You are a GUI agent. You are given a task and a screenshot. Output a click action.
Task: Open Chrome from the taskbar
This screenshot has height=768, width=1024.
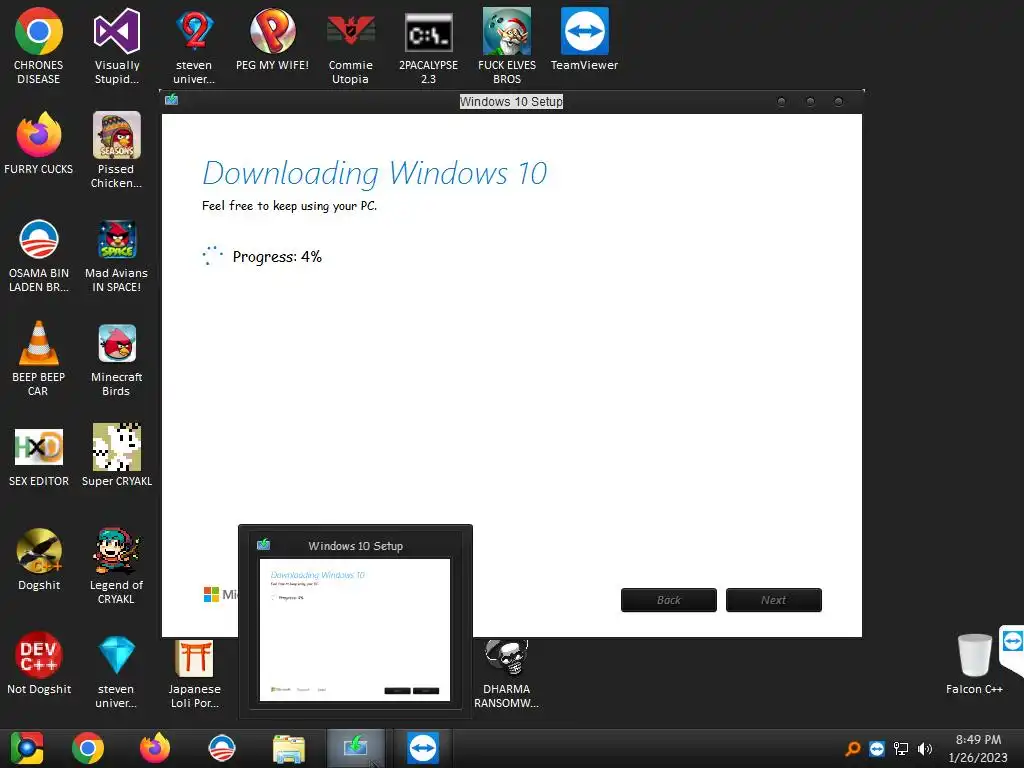[x=88, y=748]
